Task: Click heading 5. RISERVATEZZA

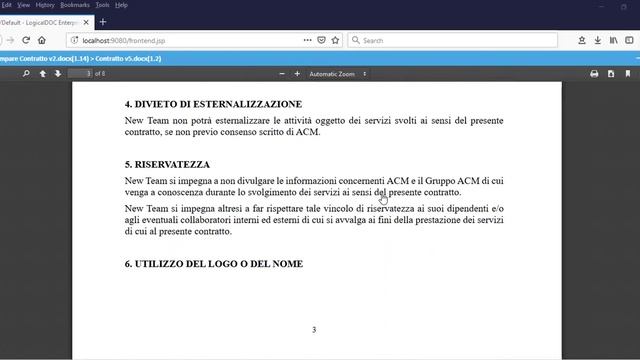Action: [167, 164]
